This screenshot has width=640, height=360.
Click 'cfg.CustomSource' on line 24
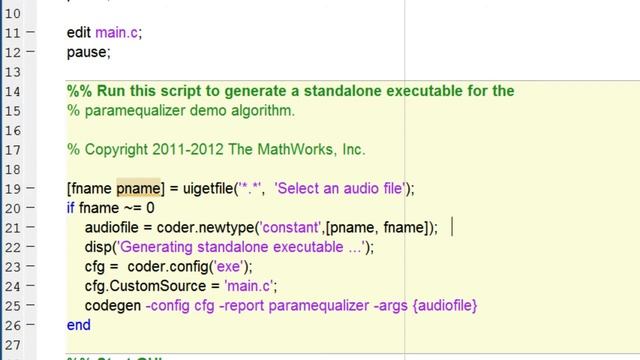pos(145,287)
